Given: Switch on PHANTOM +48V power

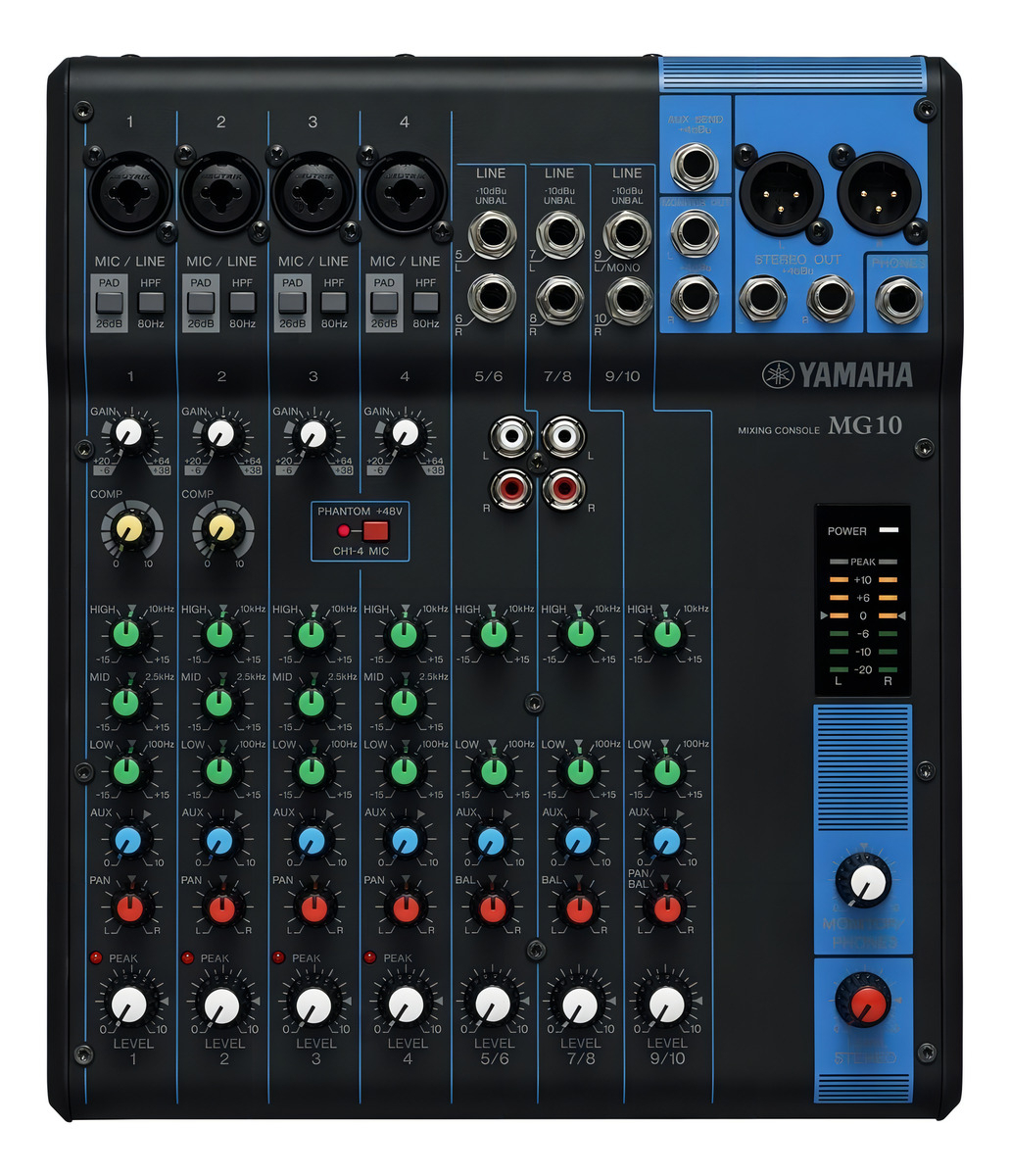Looking at the screenshot, I should click(x=374, y=529).
